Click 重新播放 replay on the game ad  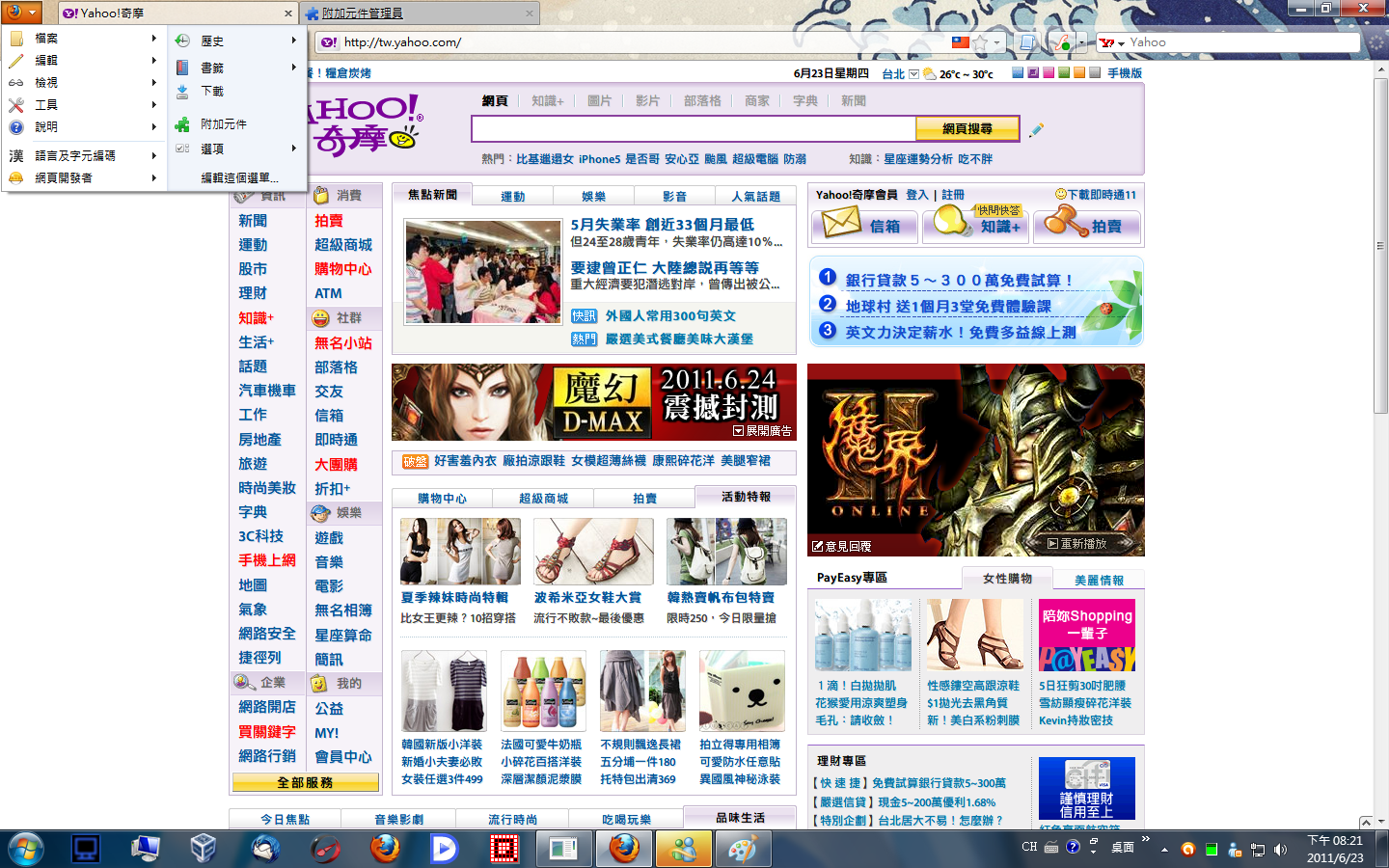click(1077, 544)
